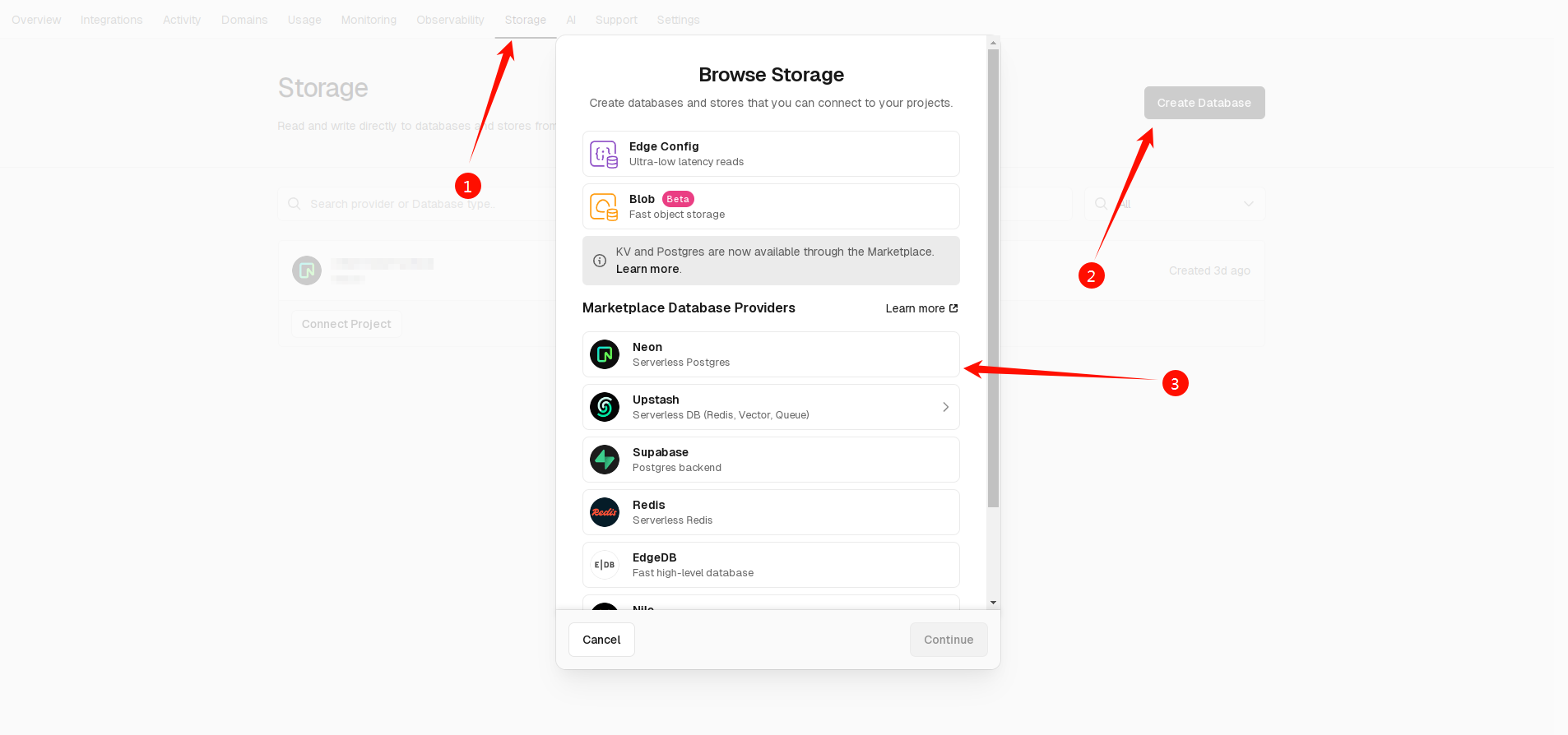This screenshot has width=1568, height=735.
Task: Open the All filter dropdown
Action: coord(1175,204)
